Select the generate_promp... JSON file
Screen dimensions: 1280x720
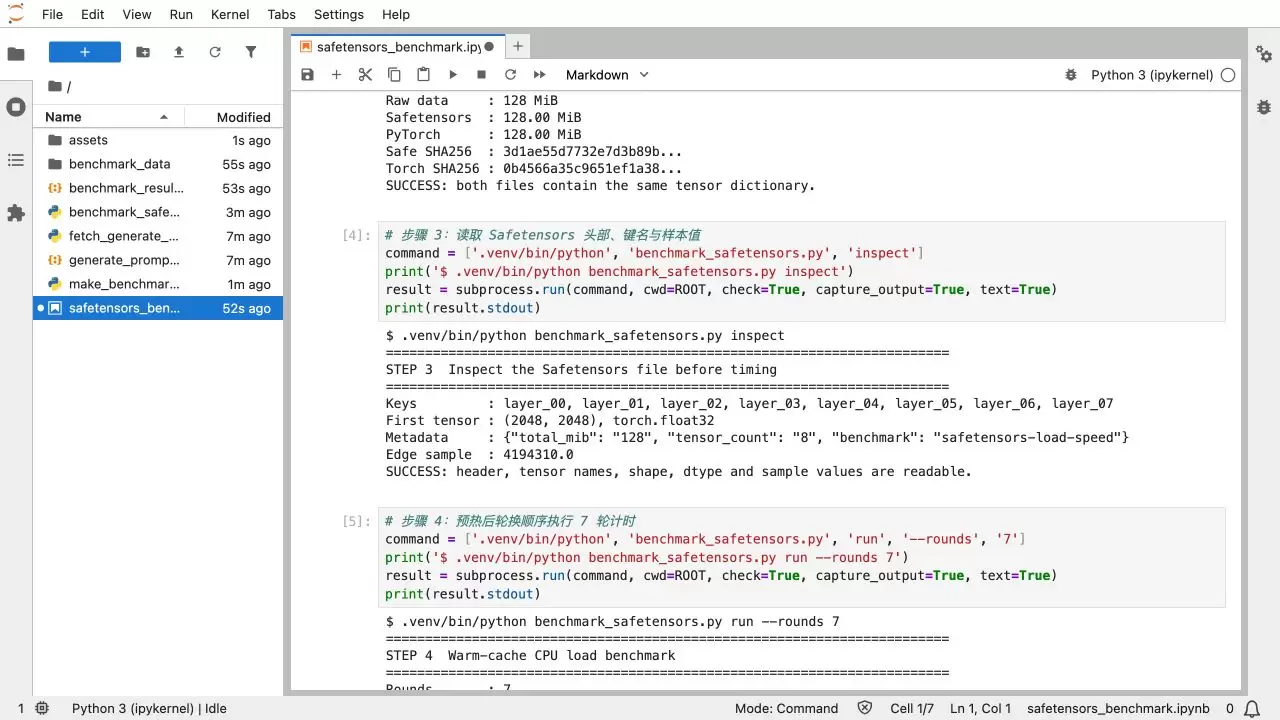coord(158,260)
